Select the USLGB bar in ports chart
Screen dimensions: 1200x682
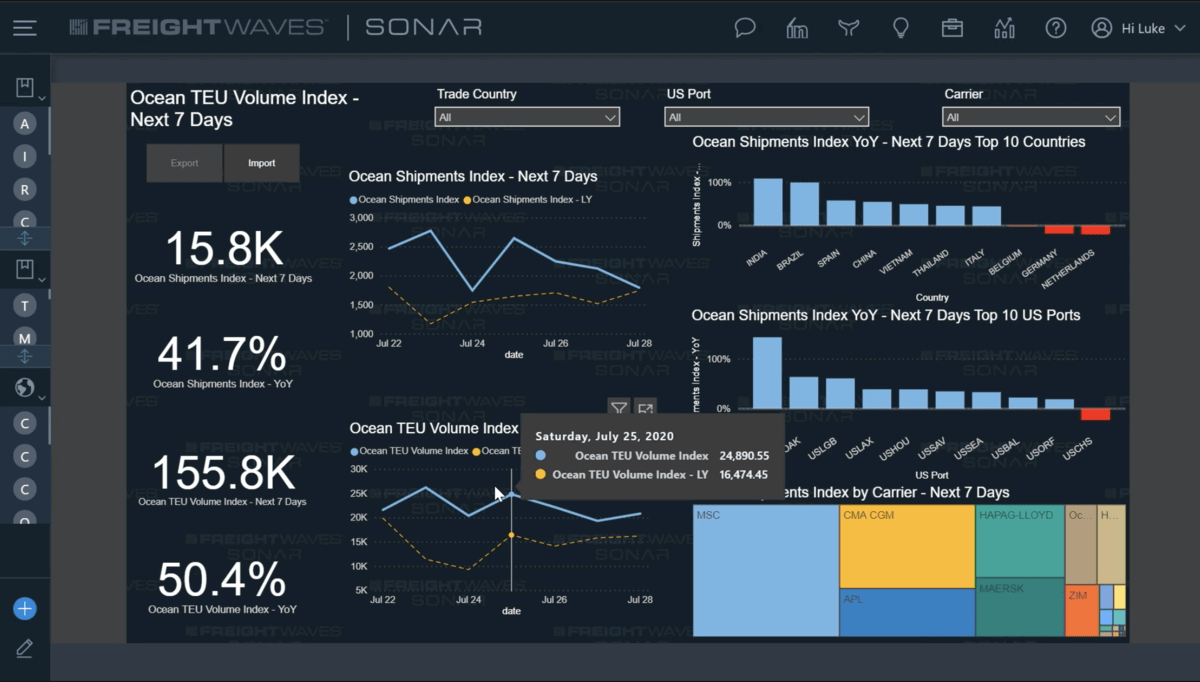pyautogui.click(x=841, y=393)
